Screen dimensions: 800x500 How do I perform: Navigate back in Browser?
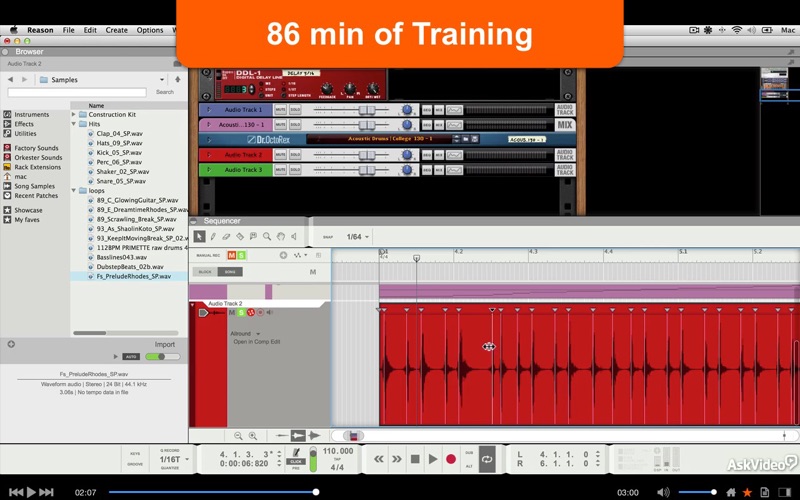pos(10,80)
